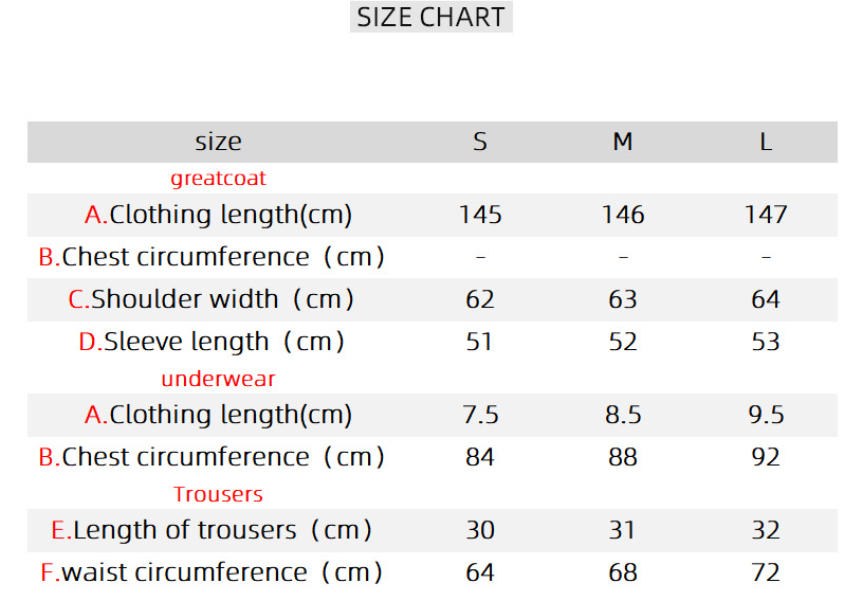Screen dimensions: 858x605
Task: Click the underwear clothing length value 7.5
Action: (480, 415)
